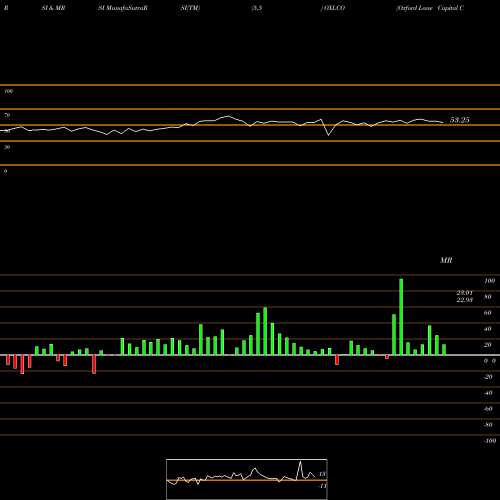The width and height of the screenshot is (500, 500).
Task: Click the RSI axis label 100
Action: (9, 91)
